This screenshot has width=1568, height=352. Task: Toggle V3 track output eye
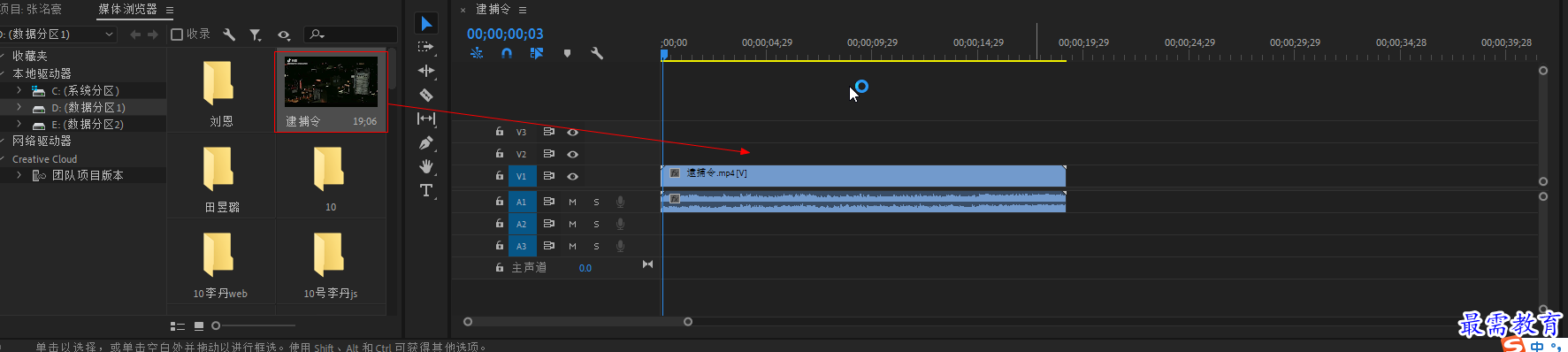click(x=573, y=132)
